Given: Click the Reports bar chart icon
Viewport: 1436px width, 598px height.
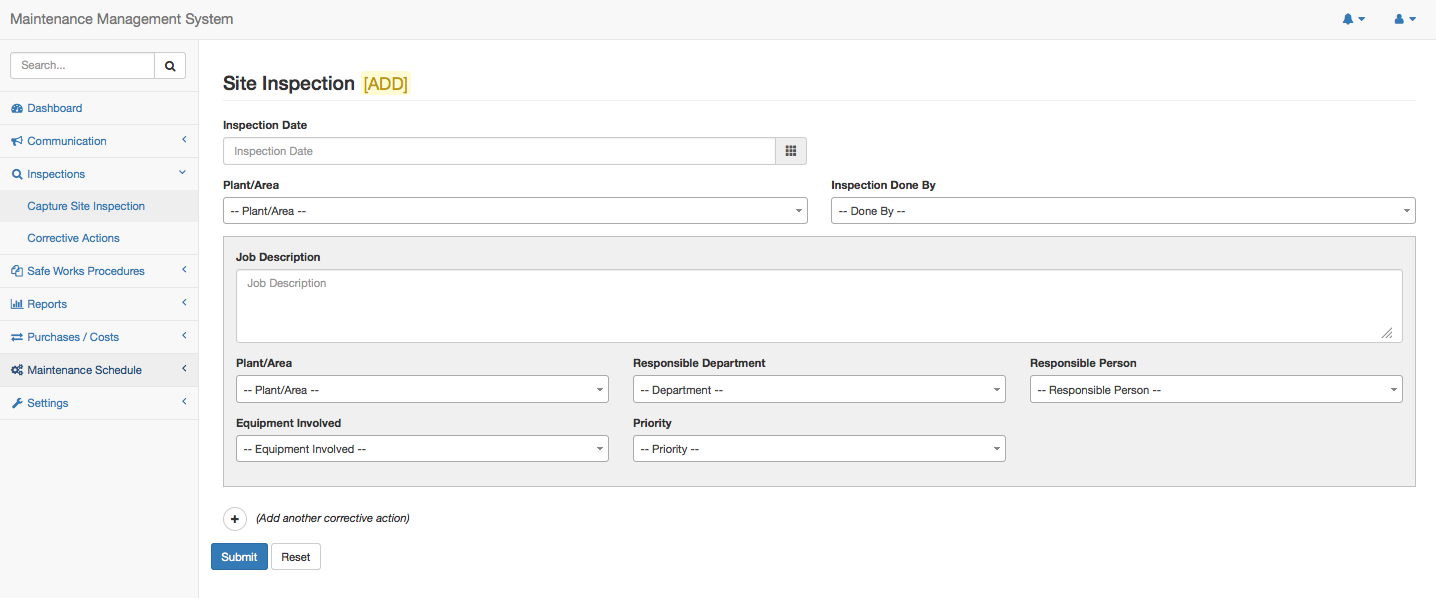Looking at the screenshot, I should tap(17, 304).
